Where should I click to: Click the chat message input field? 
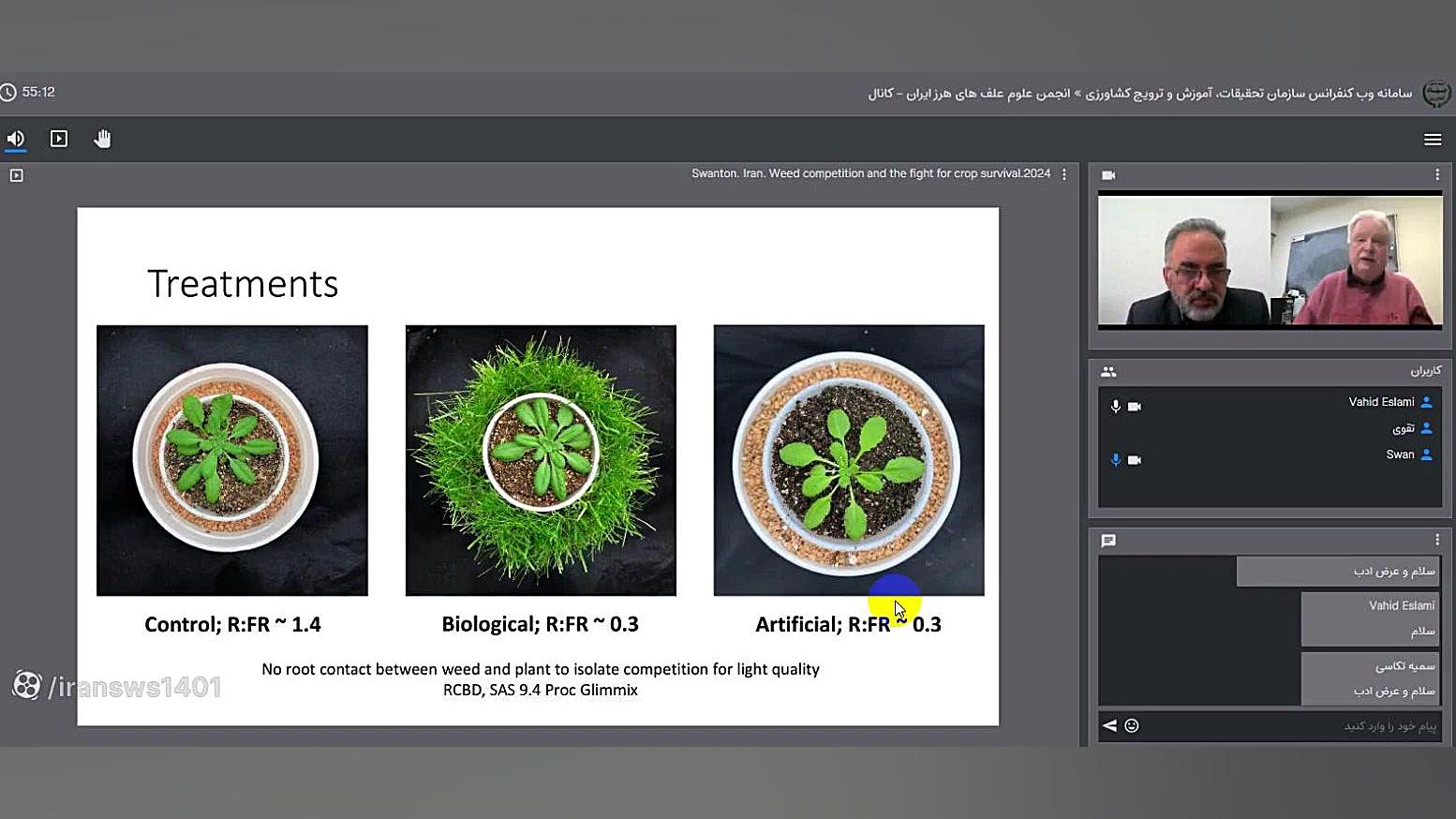(1291, 725)
